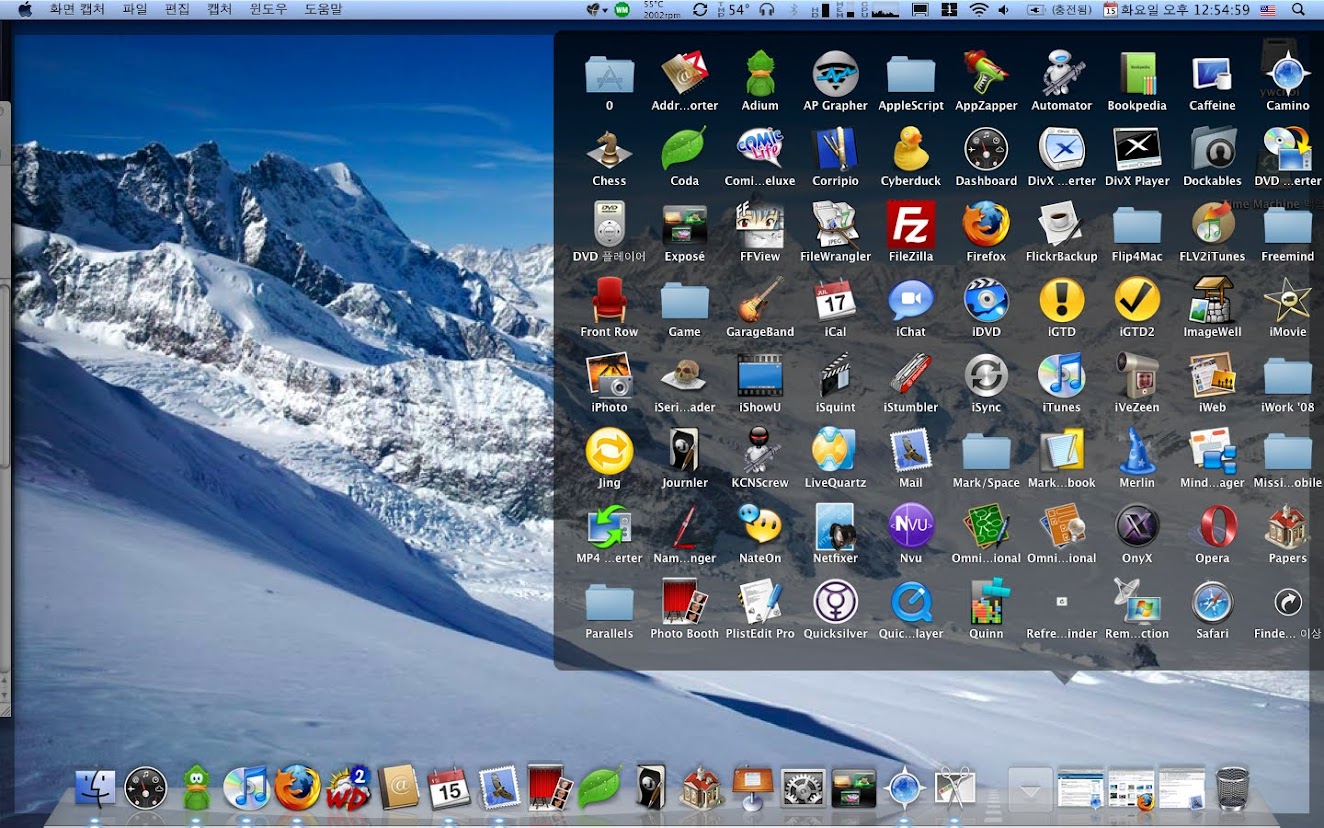Click the Finder icon in the Dock
Image resolution: width=1324 pixels, height=828 pixels.
point(95,788)
